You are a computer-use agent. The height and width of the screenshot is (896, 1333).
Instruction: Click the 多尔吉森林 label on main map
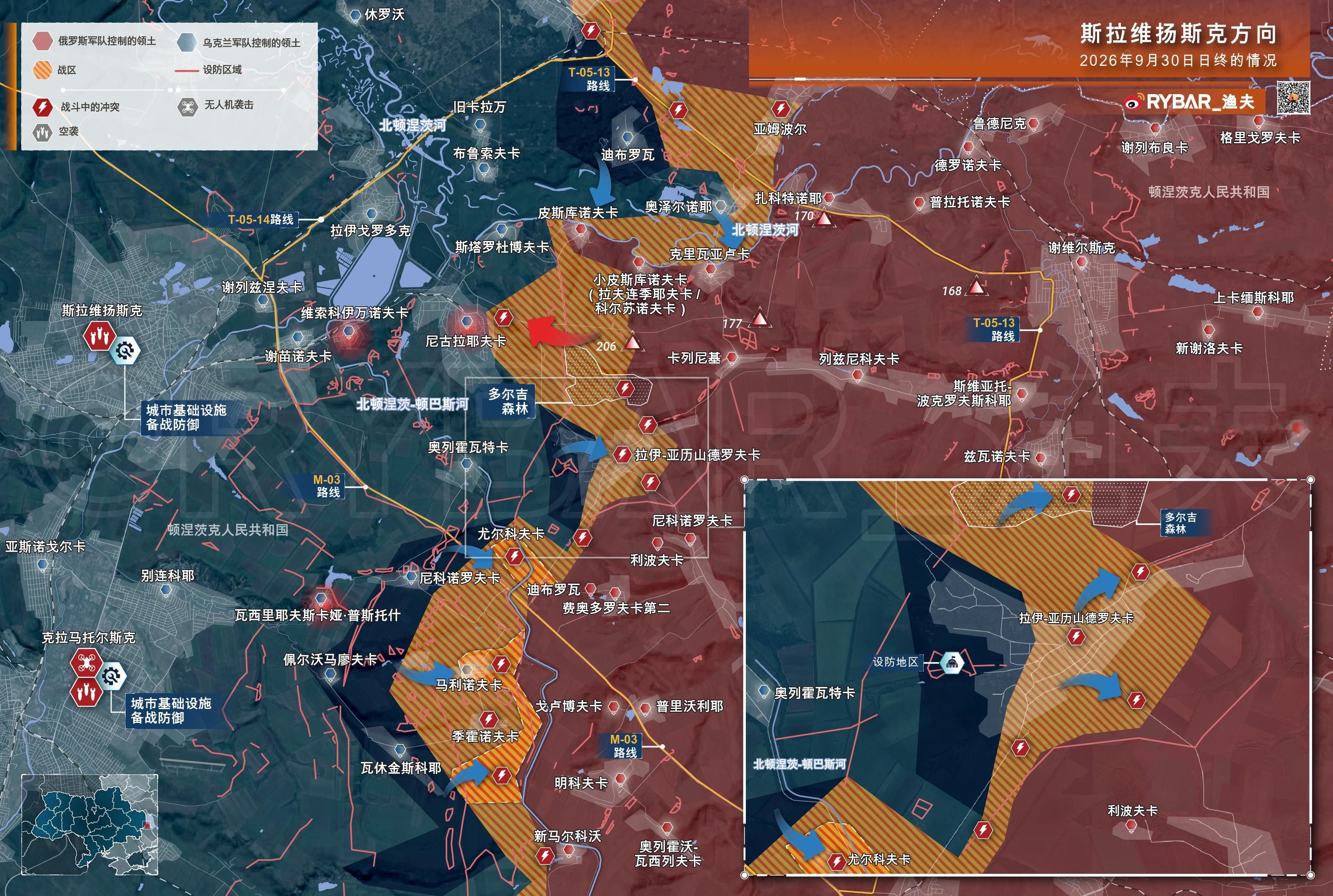pyautogui.click(x=509, y=401)
